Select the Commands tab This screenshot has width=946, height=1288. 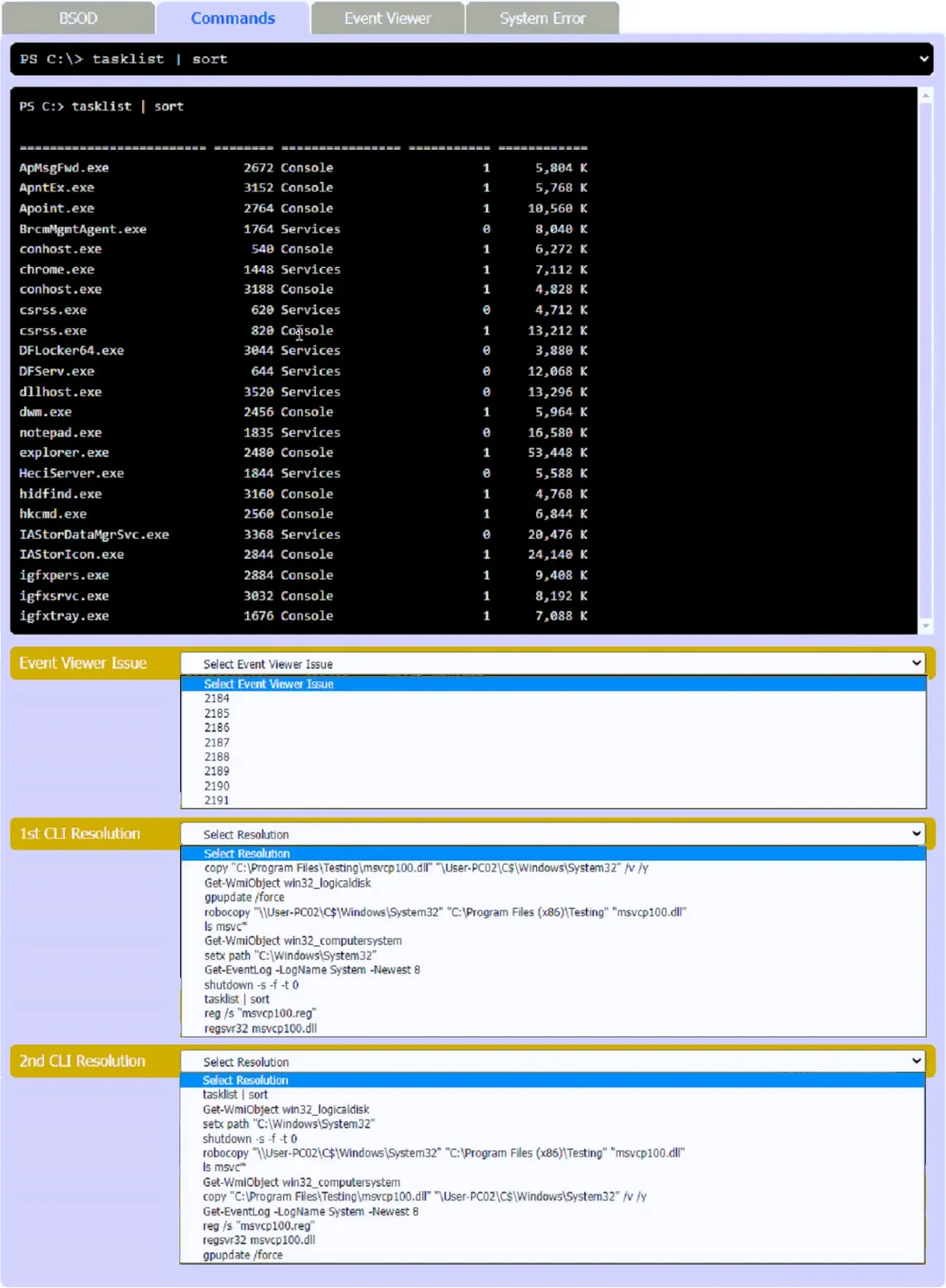tap(233, 18)
